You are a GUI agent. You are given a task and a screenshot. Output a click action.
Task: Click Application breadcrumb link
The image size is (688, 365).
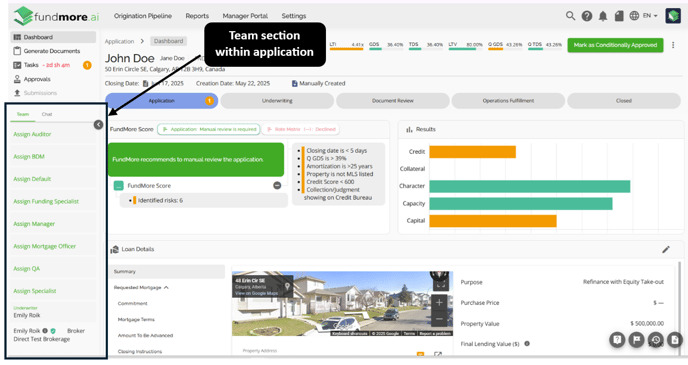(x=119, y=41)
